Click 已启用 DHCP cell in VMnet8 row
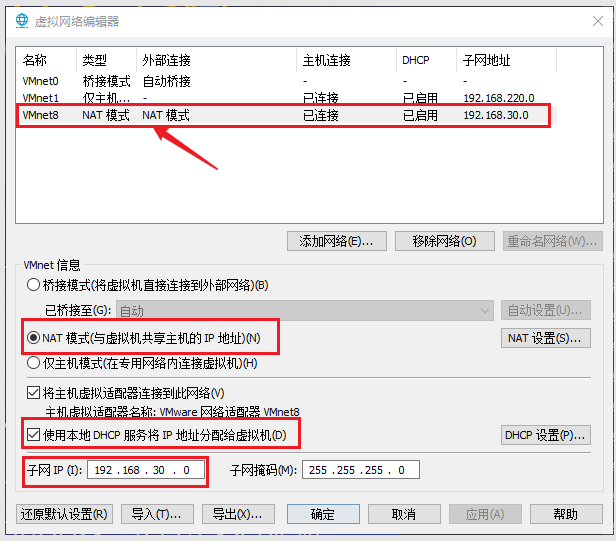This screenshot has width=616, height=541. tap(420, 115)
